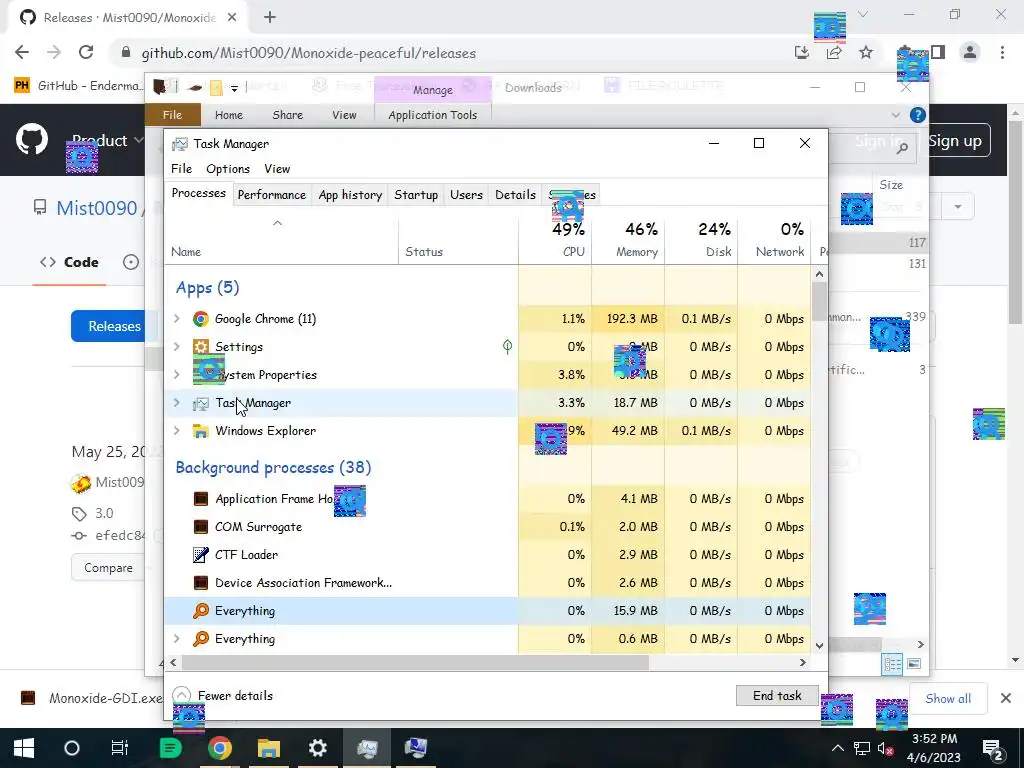Screen dimensions: 1024x768
Task: Click the GitHub octocat logo on the page
Action: 32,139
